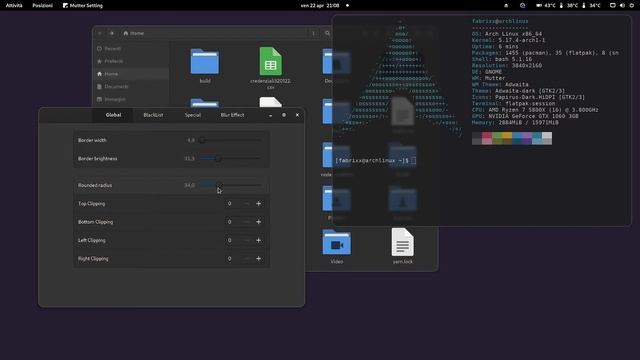Decrease Left Clipping with the minus button
The image size is (640, 360).
coord(246,240)
